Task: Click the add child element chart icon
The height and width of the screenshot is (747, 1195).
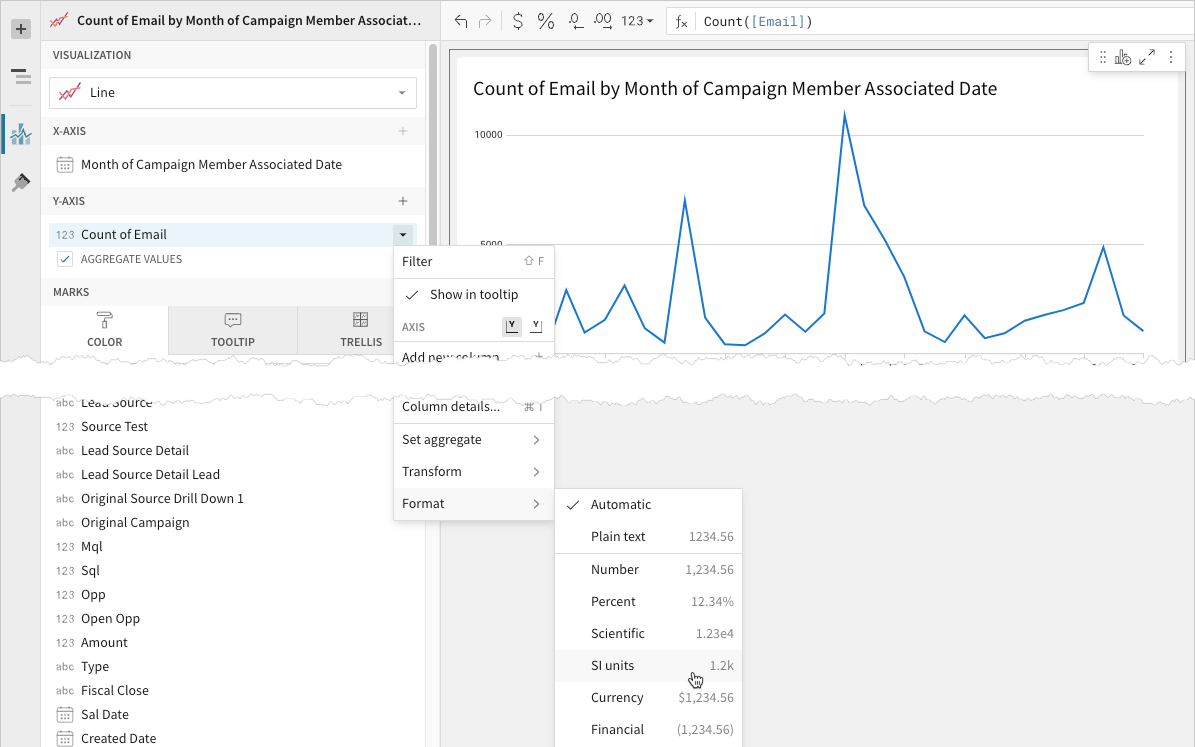Action: tap(1123, 58)
